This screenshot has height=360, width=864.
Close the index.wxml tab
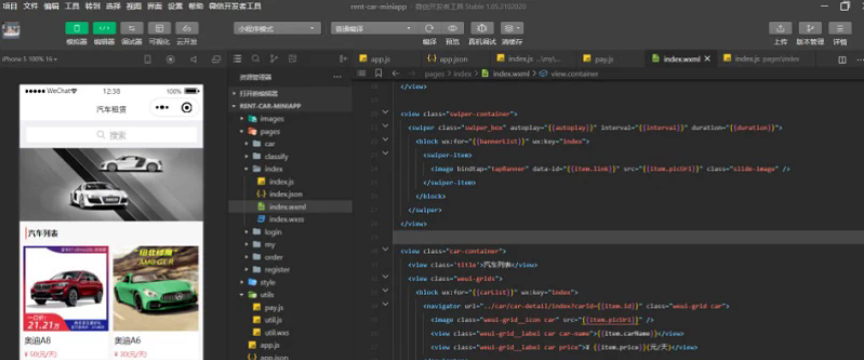click(708, 58)
